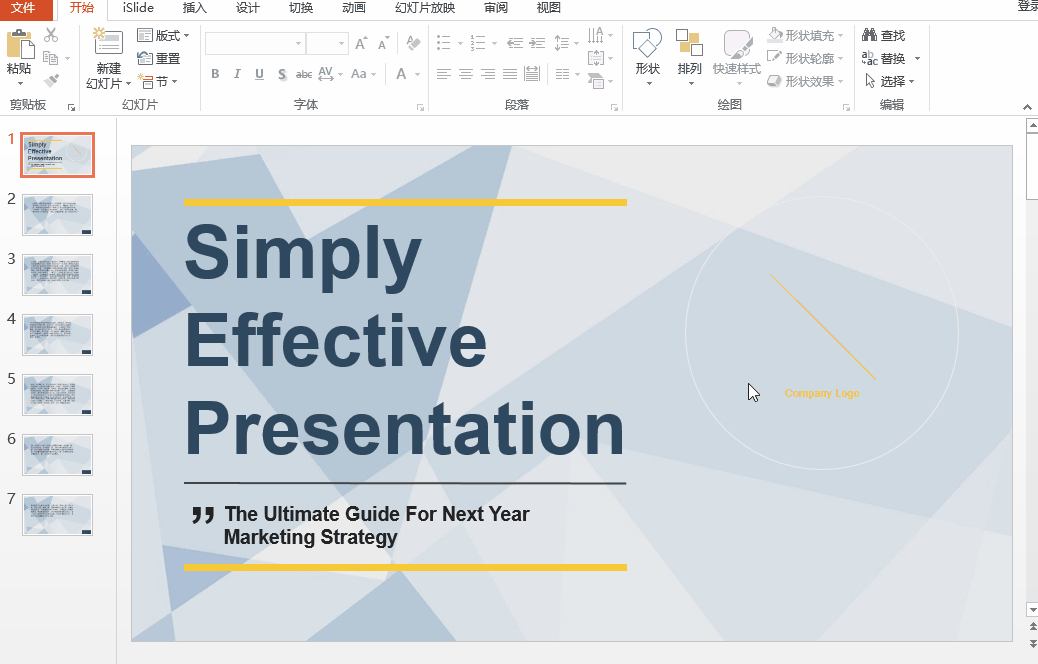Toggle Underline formatting
Viewport: 1038px width, 664px height.
[x=259, y=74]
